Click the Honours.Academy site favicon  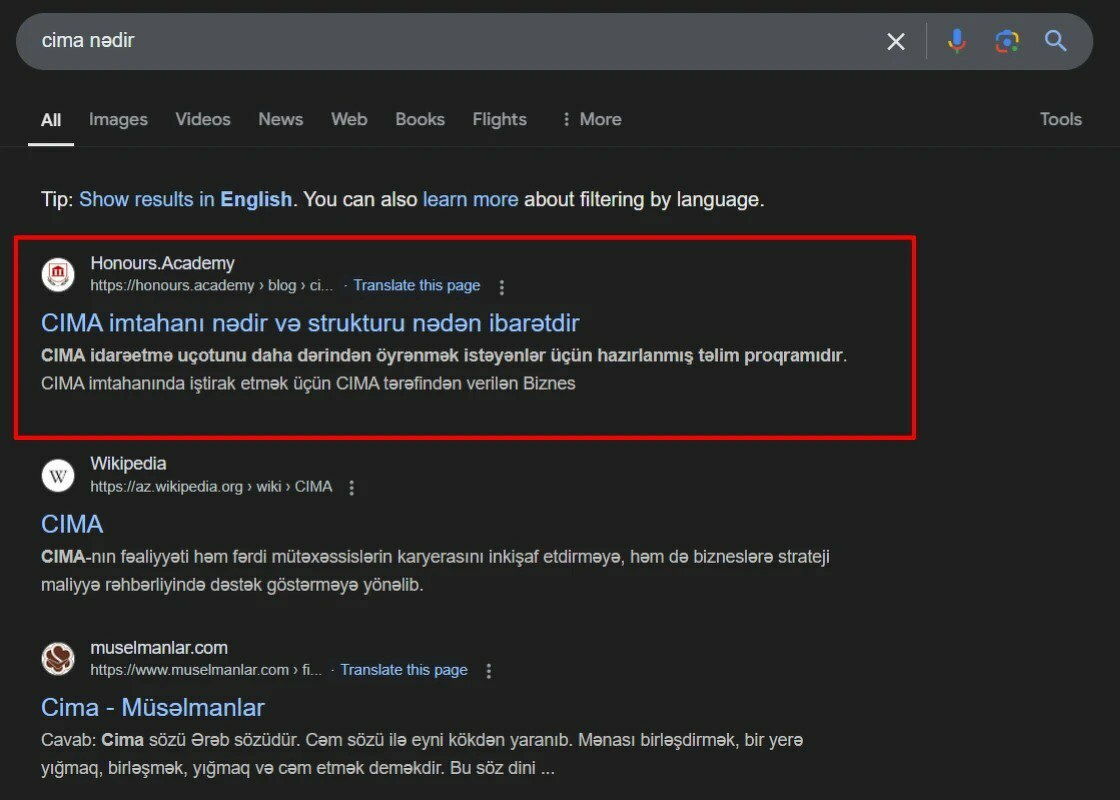click(x=58, y=274)
